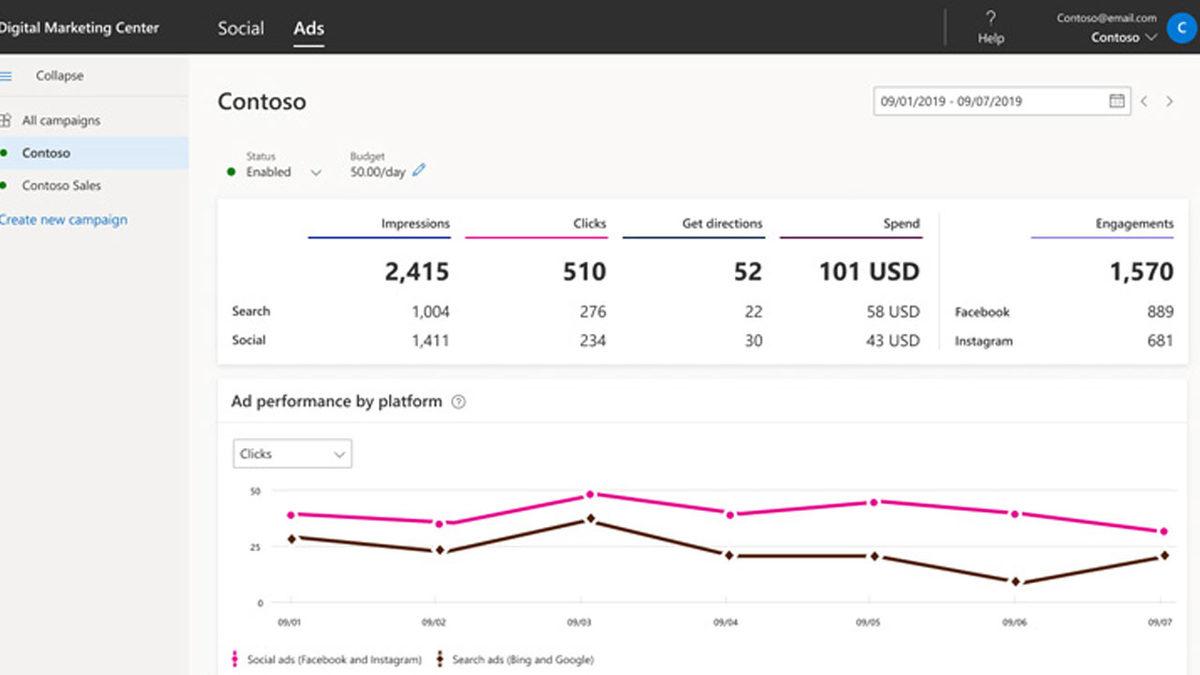
Task: Click the Help question mark icon
Action: (990, 18)
